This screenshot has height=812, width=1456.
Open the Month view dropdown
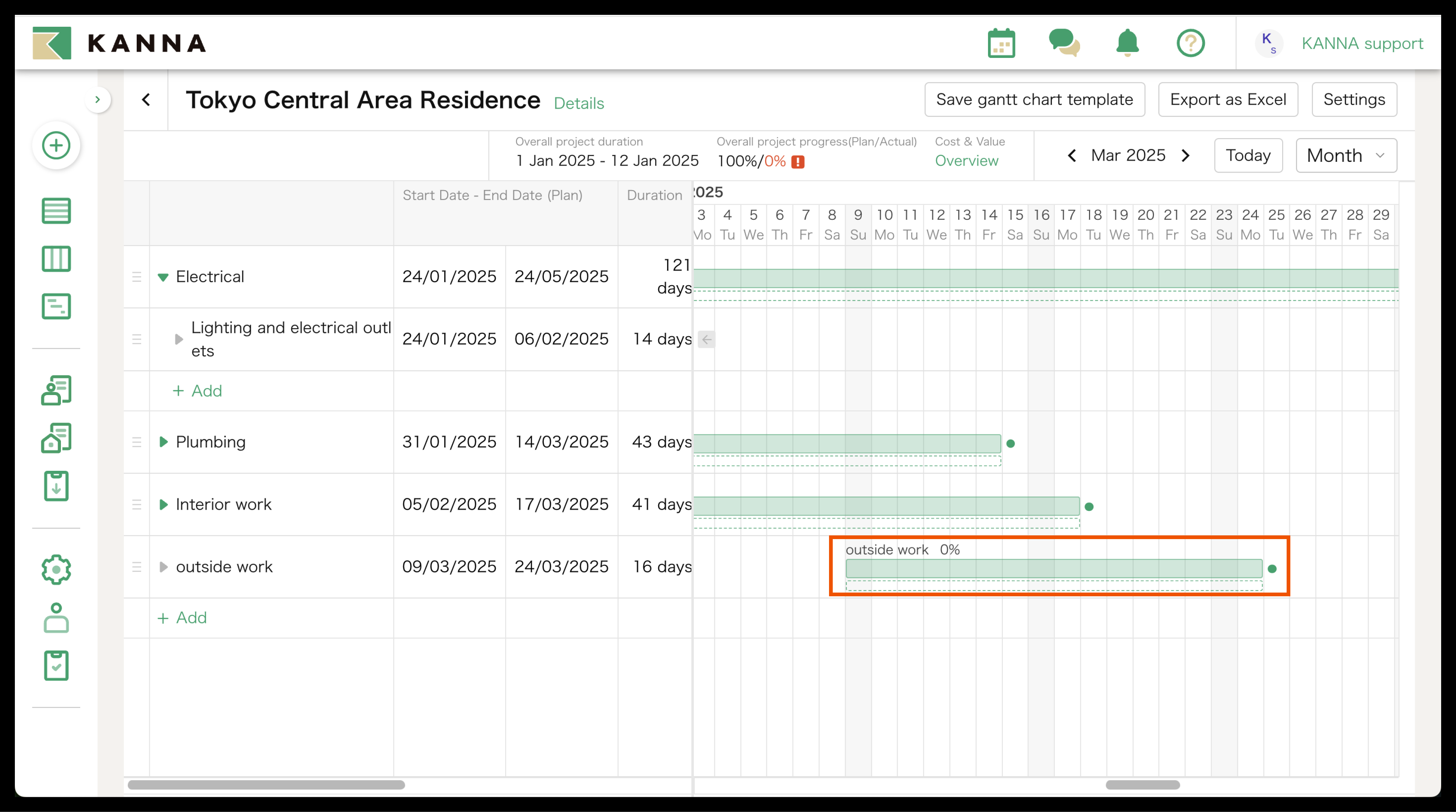point(1346,156)
